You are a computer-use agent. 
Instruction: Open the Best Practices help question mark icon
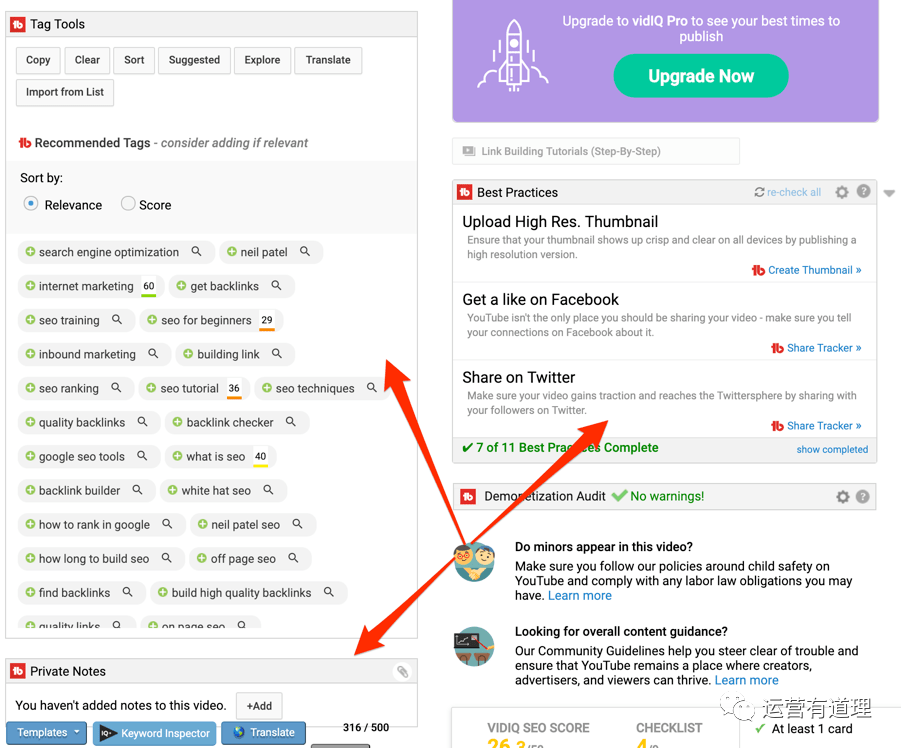863,191
